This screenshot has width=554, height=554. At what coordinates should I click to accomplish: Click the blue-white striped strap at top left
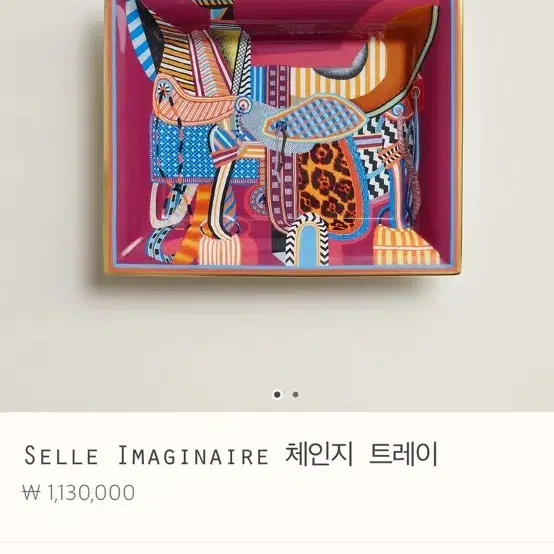click(140, 39)
